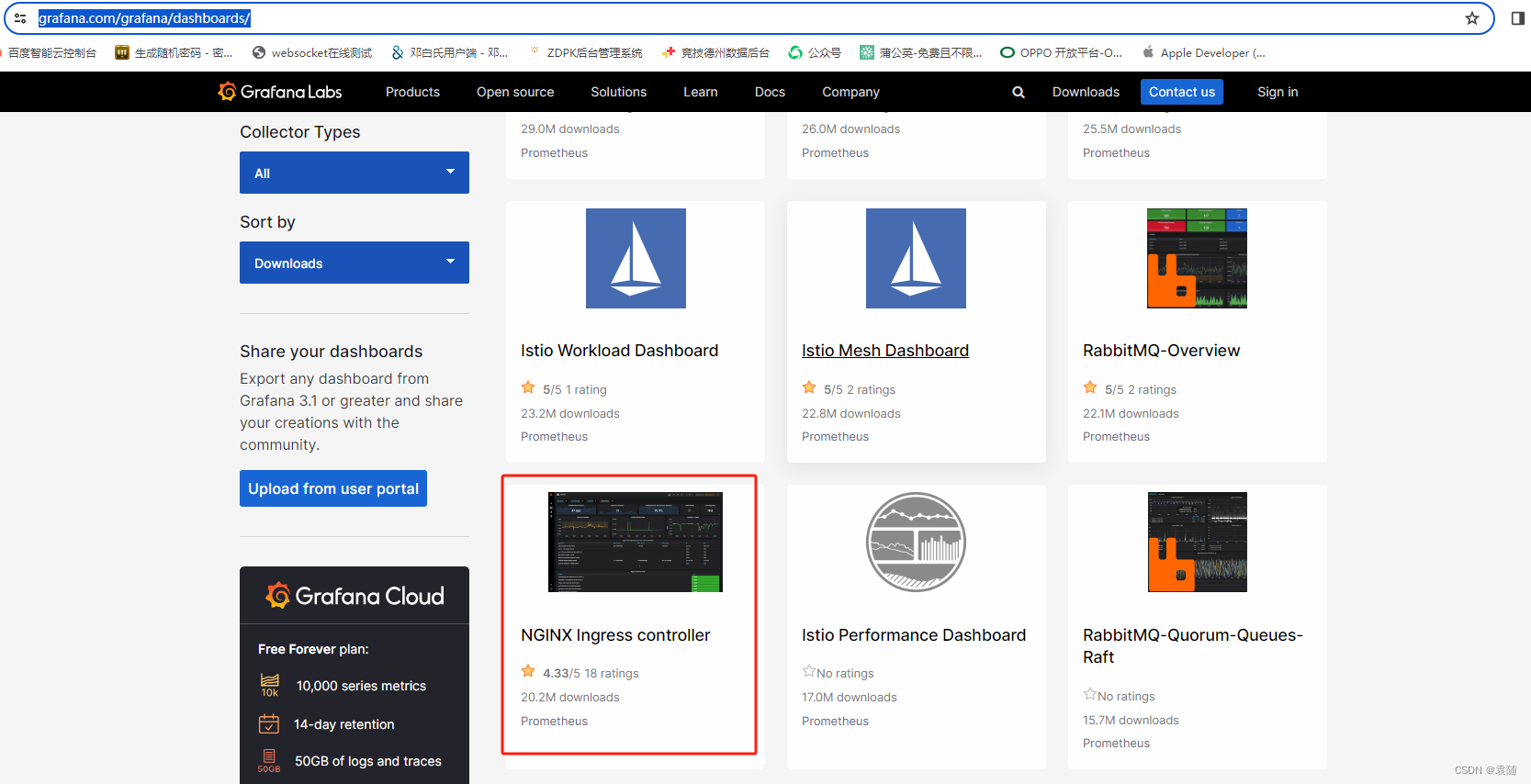Open Solutions menu
The width and height of the screenshot is (1531, 784).
point(618,92)
